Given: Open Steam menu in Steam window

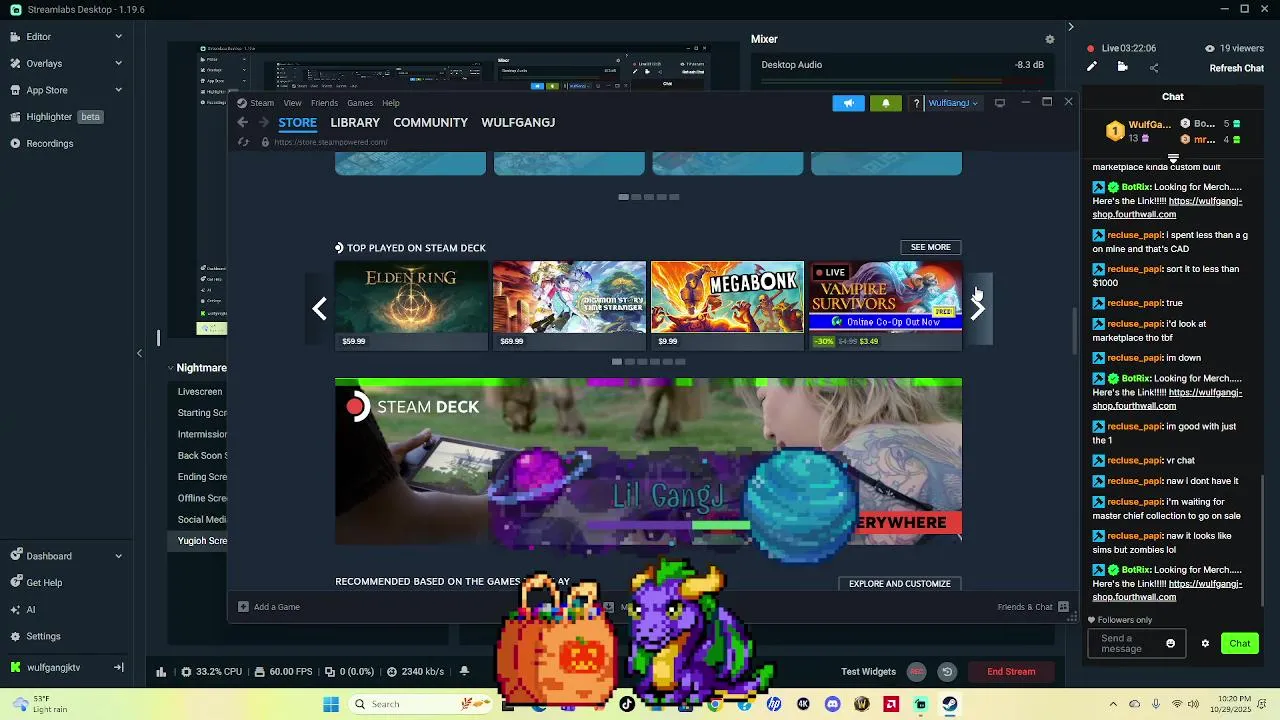Looking at the screenshot, I should tap(262, 103).
